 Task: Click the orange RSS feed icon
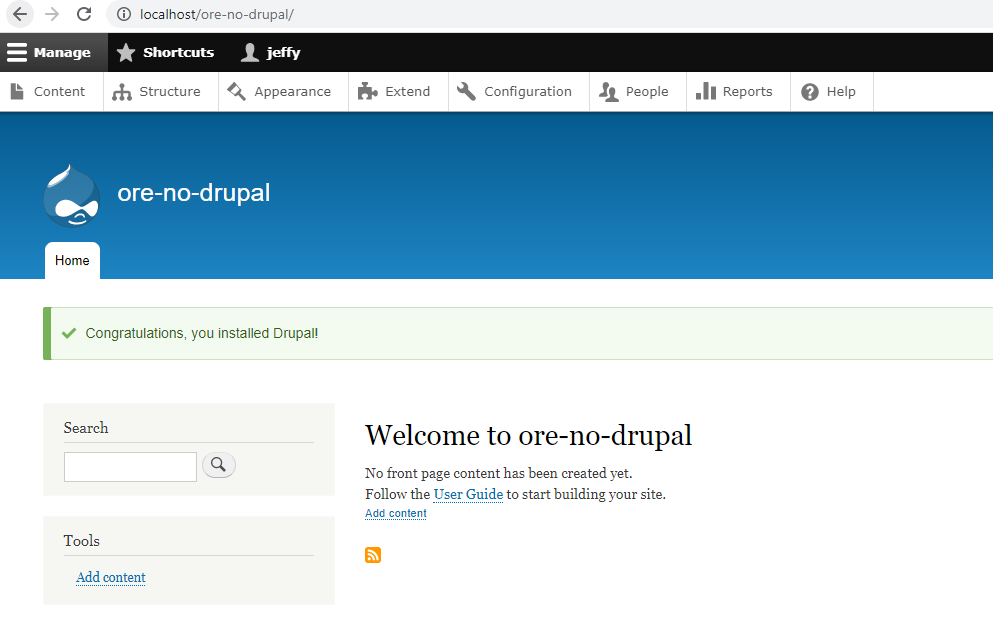point(373,555)
